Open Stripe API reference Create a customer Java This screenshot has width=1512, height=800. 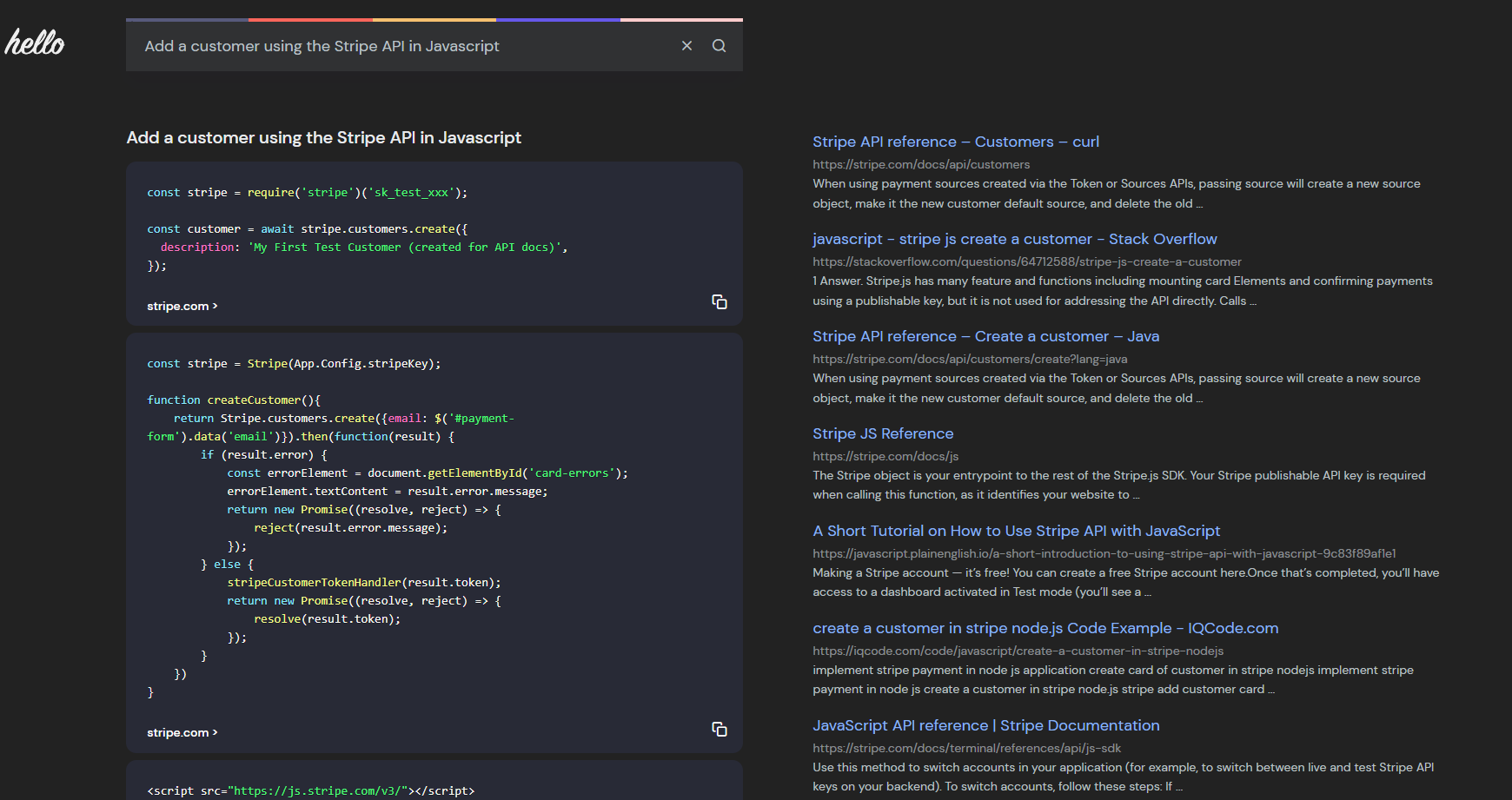[986, 336]
